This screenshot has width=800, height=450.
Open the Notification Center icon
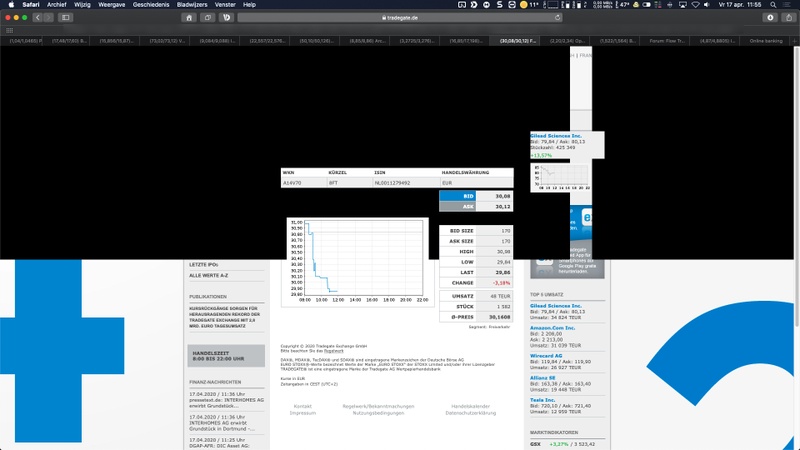[788, 5]
